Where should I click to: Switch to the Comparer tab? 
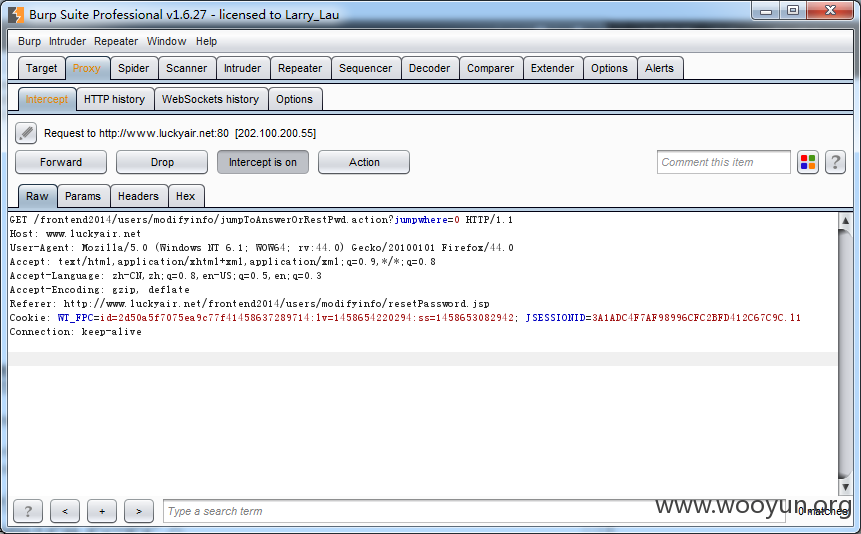point(490,68)
